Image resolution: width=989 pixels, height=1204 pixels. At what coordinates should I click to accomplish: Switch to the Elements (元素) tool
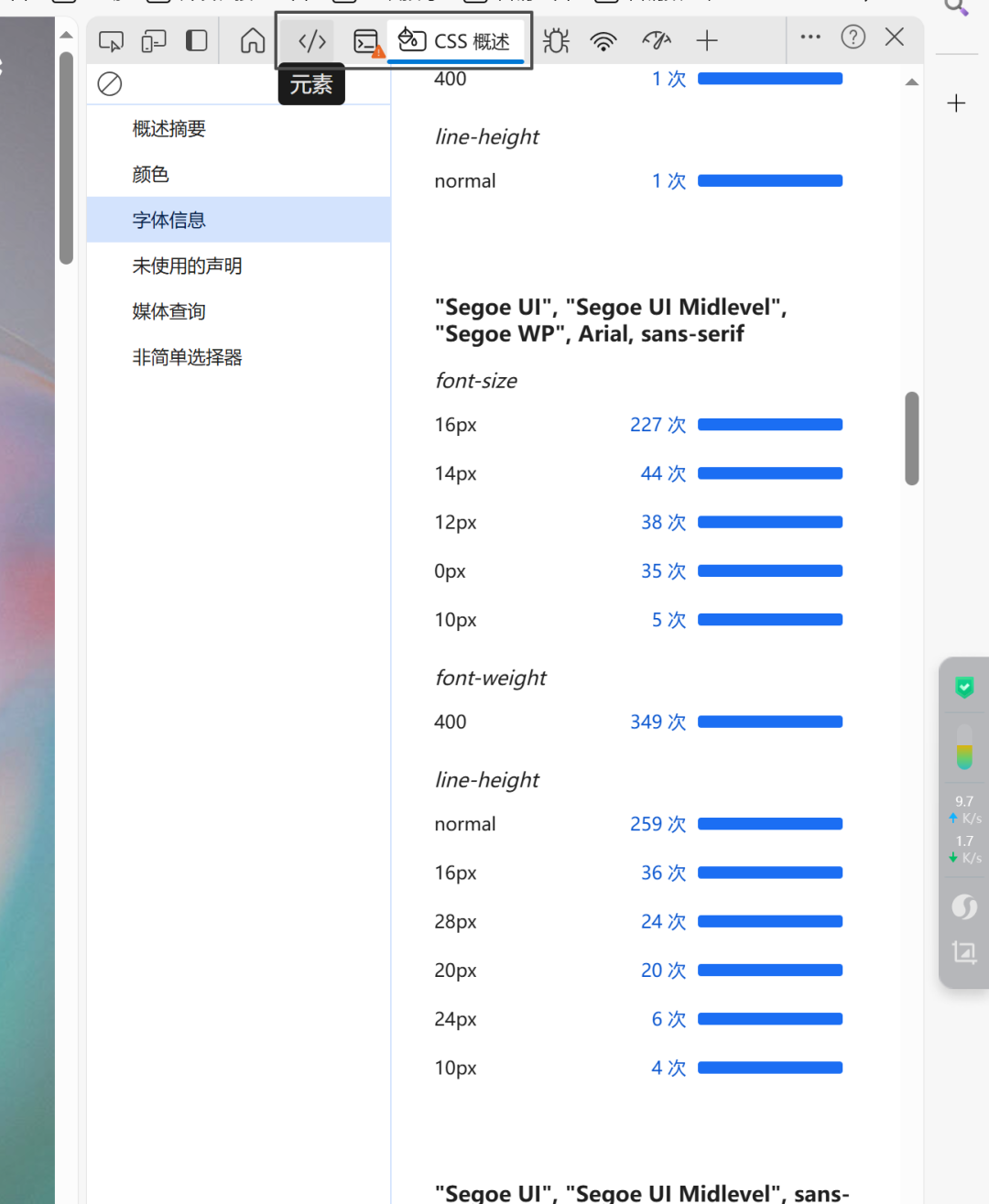pyautogui.click(x=312, y=41)
